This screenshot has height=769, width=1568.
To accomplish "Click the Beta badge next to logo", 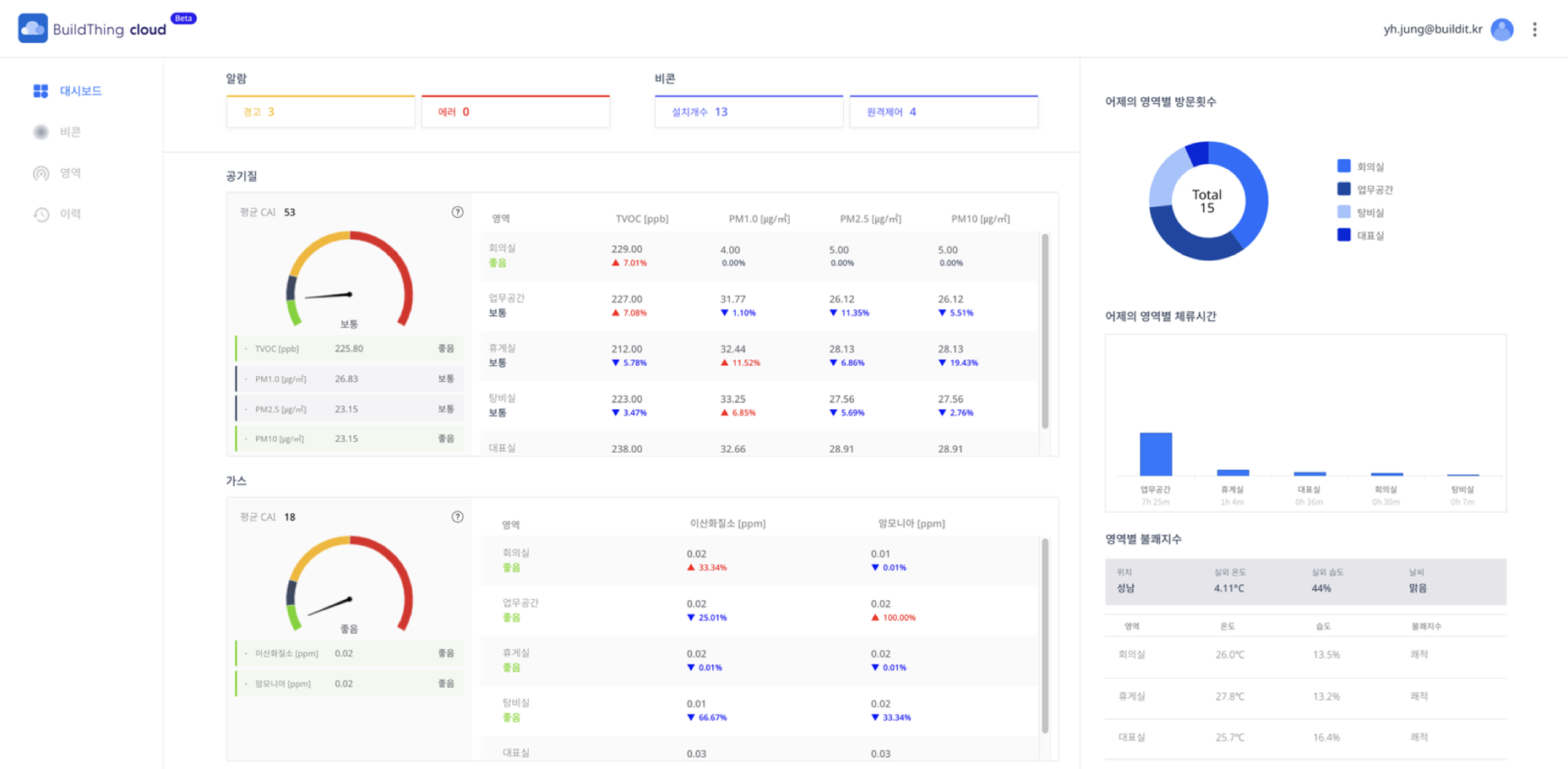I will (183, 18).
